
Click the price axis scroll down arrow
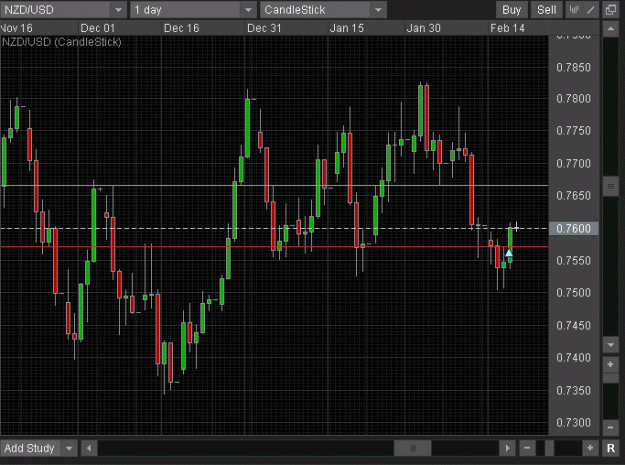tap(611, 345)
